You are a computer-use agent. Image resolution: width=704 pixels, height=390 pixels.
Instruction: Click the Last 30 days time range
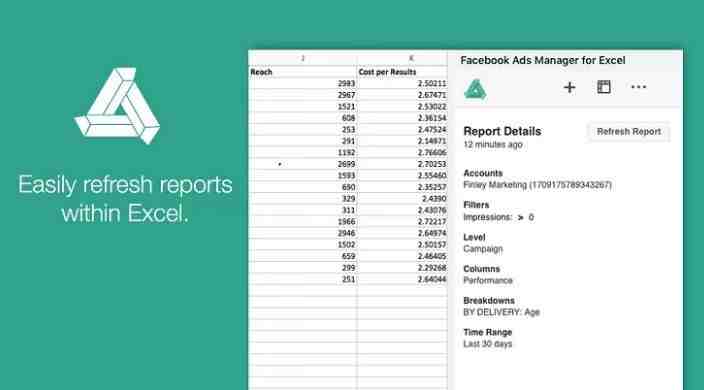487,344
